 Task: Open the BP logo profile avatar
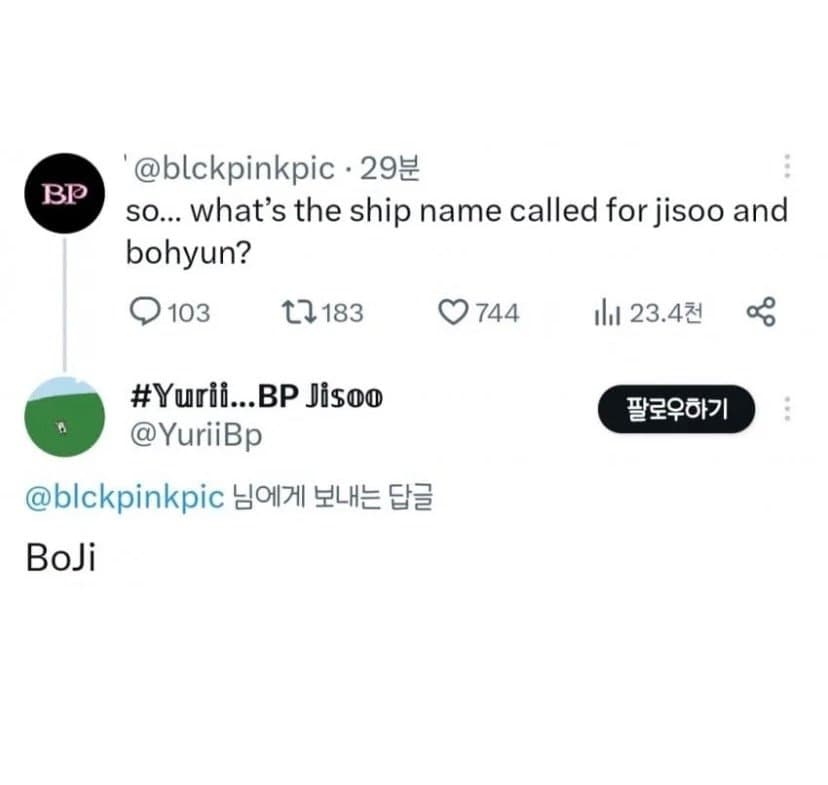(x=64, y=193)
